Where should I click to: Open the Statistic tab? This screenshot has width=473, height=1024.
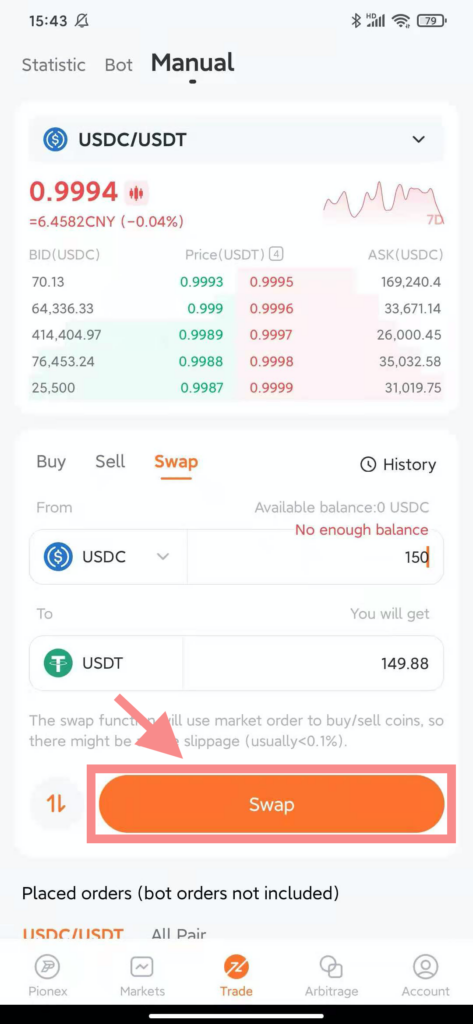[54, 65]
